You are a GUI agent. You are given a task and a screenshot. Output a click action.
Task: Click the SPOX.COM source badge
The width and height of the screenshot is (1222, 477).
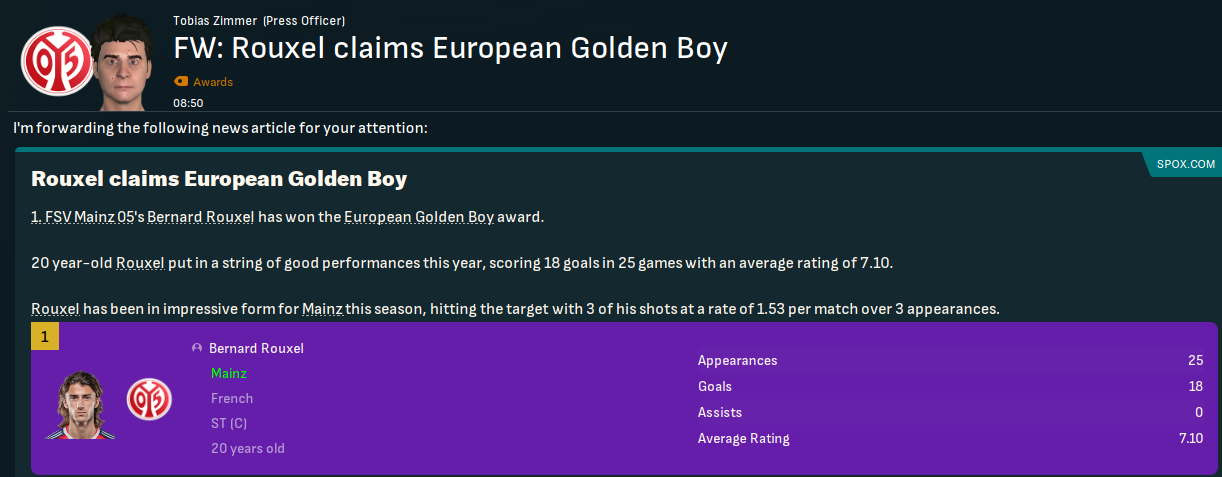(1185, 163)
